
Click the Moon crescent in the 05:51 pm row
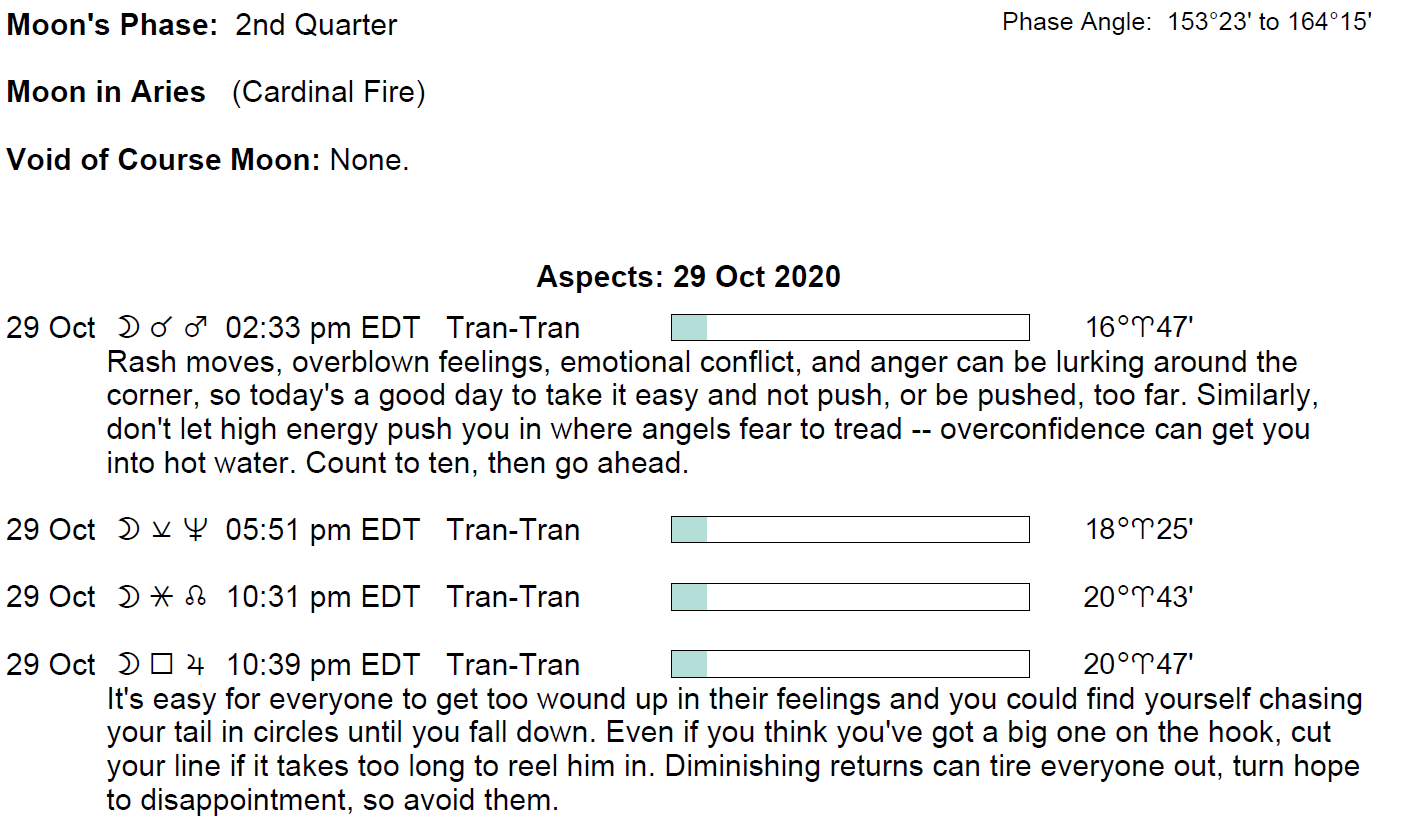click(129, 530)
